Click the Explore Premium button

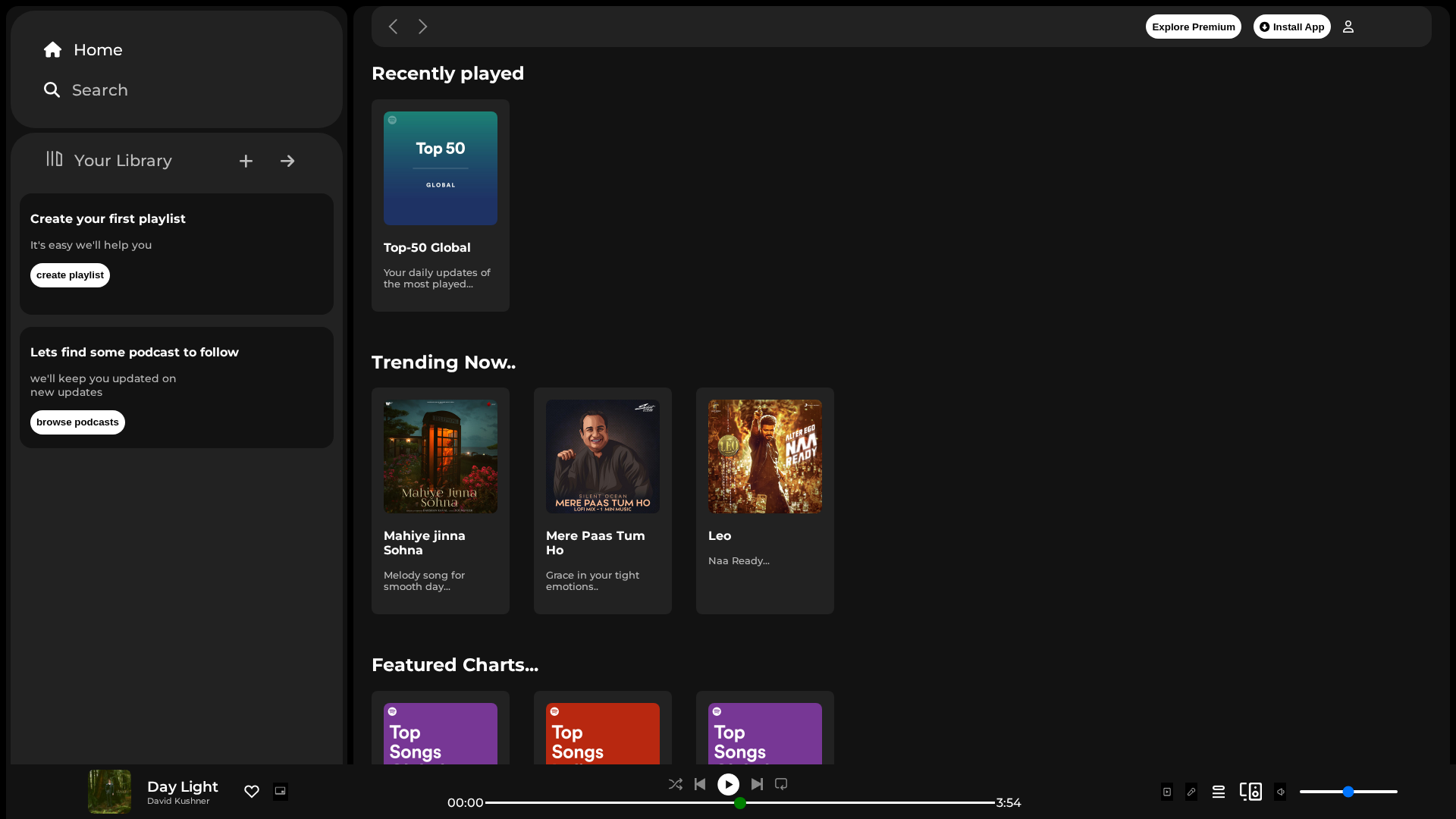pos(1194,27)
